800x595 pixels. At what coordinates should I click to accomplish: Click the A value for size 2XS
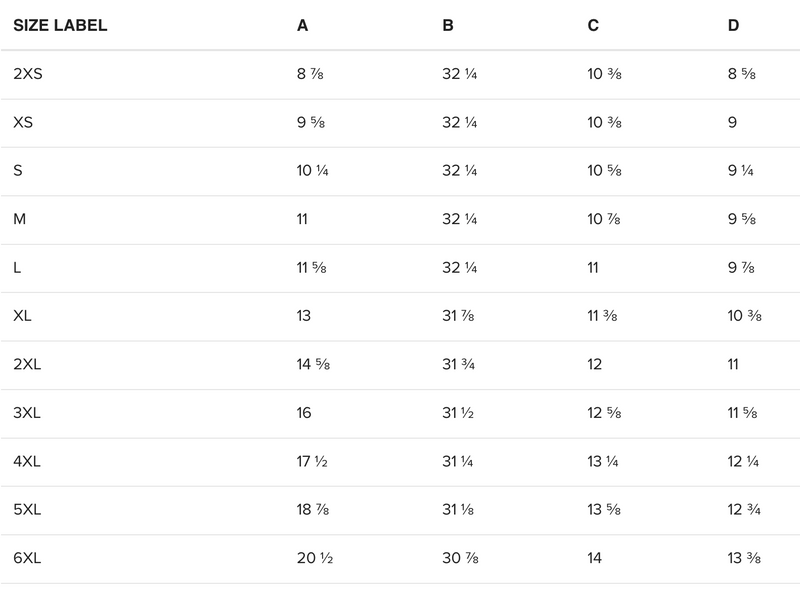point(311,74)
